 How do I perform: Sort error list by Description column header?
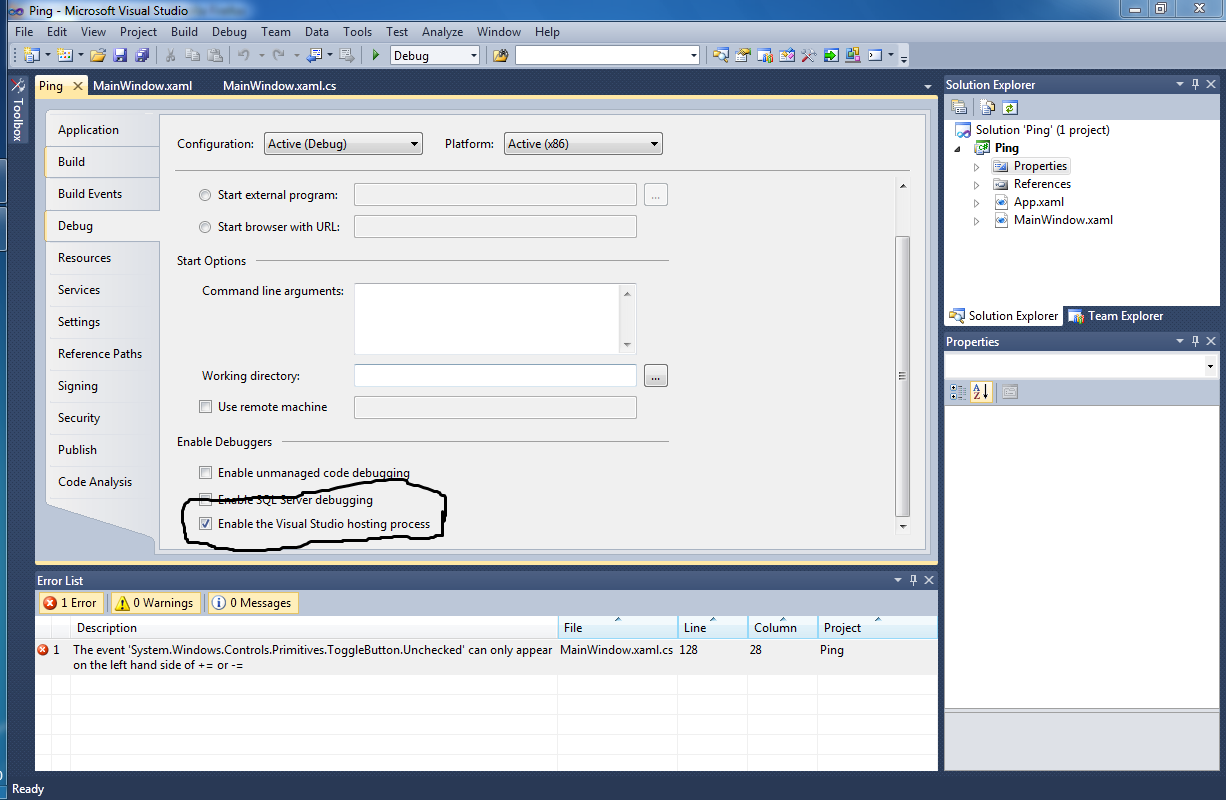(x=314, y=628)
